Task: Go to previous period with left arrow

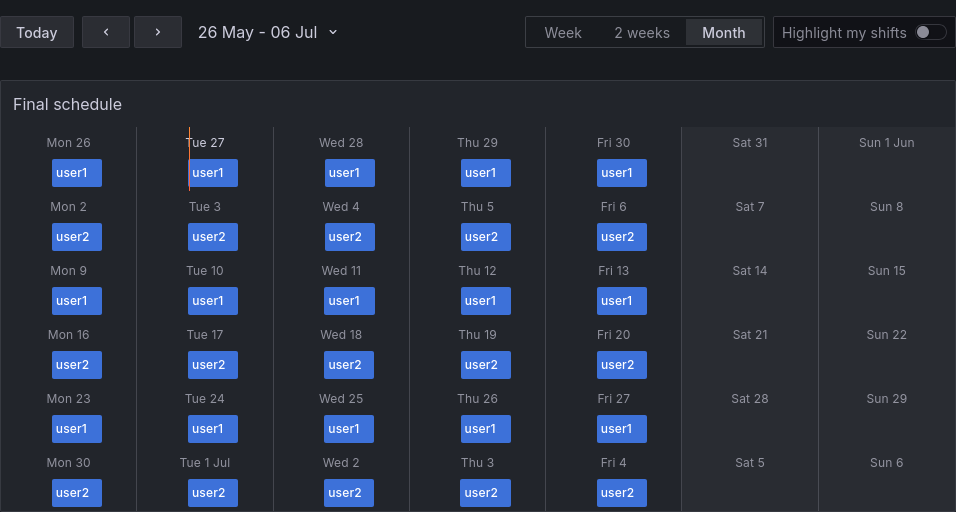Action: coord(106,32)
